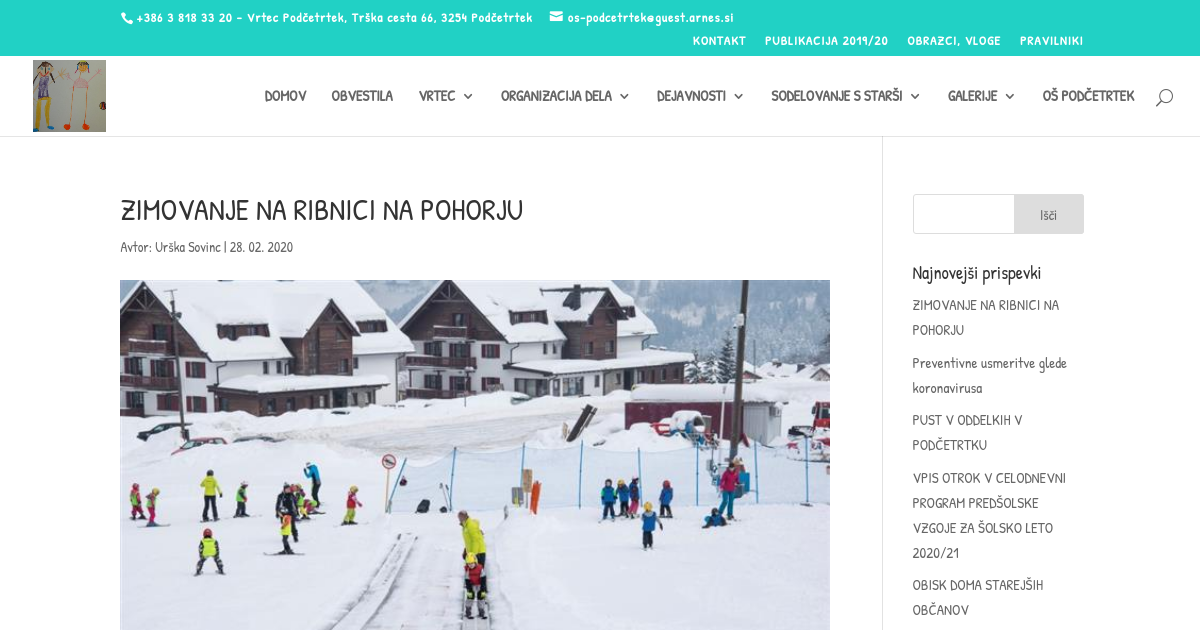Image resolution: width=1200 pixels, height=630 pixels.
Task: Open Publikacija 2019/20 link
Action: (x=826, y=41)
